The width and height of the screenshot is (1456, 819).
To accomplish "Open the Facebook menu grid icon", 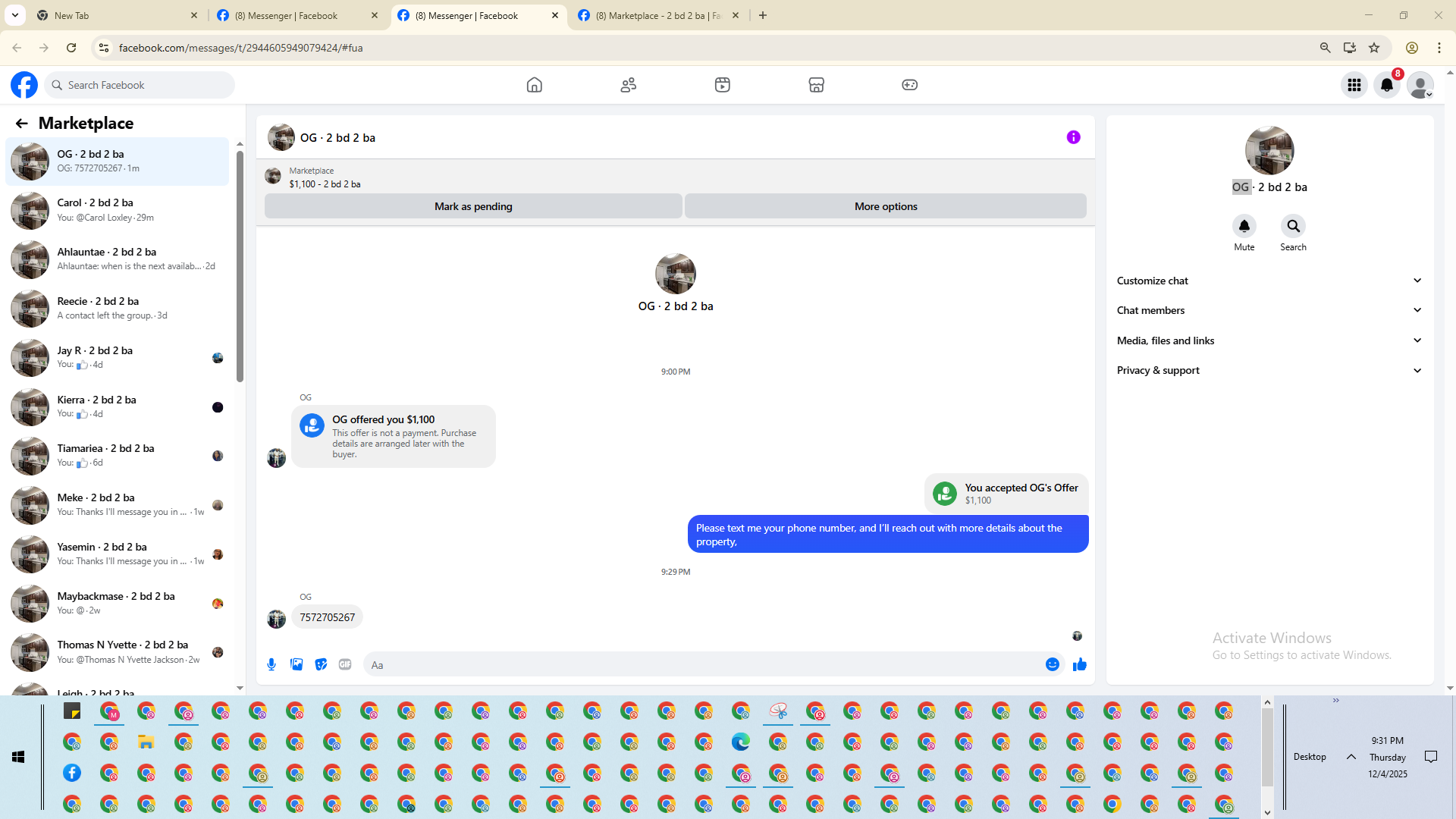I will (x=1354, y=85).
